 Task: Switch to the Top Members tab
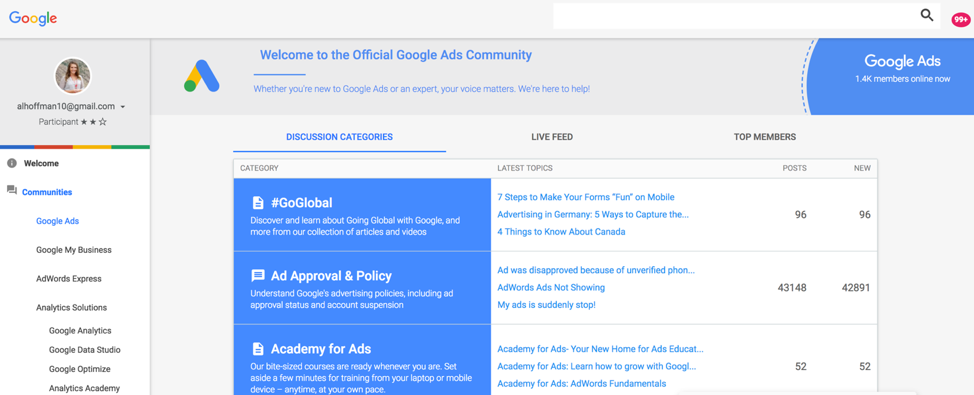pos(765,137)
